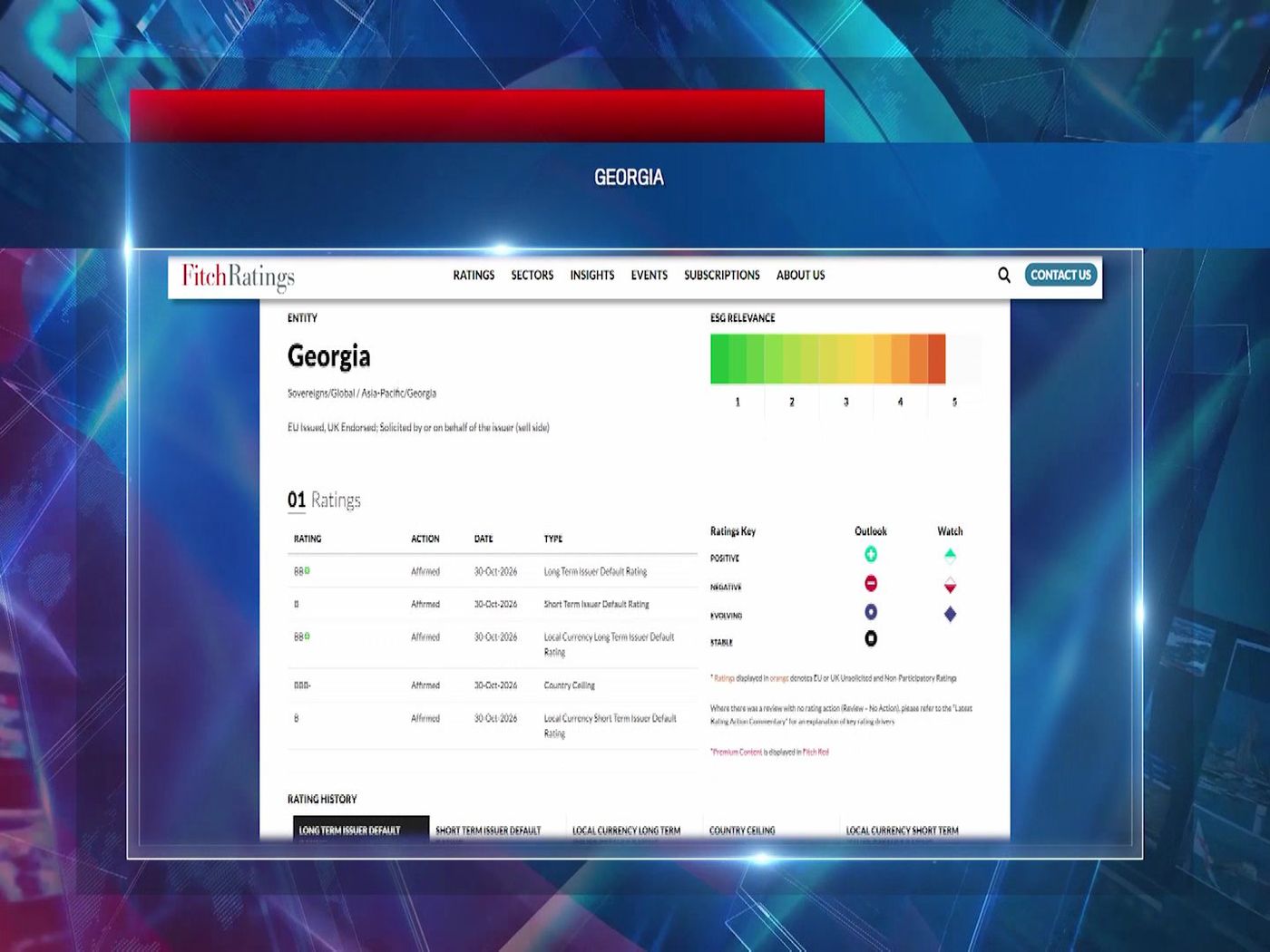Image resolution: width=1270 pixels, height=952 pixels.
Task: Open the Local Currency Short Term history tab
Action: 902,831
